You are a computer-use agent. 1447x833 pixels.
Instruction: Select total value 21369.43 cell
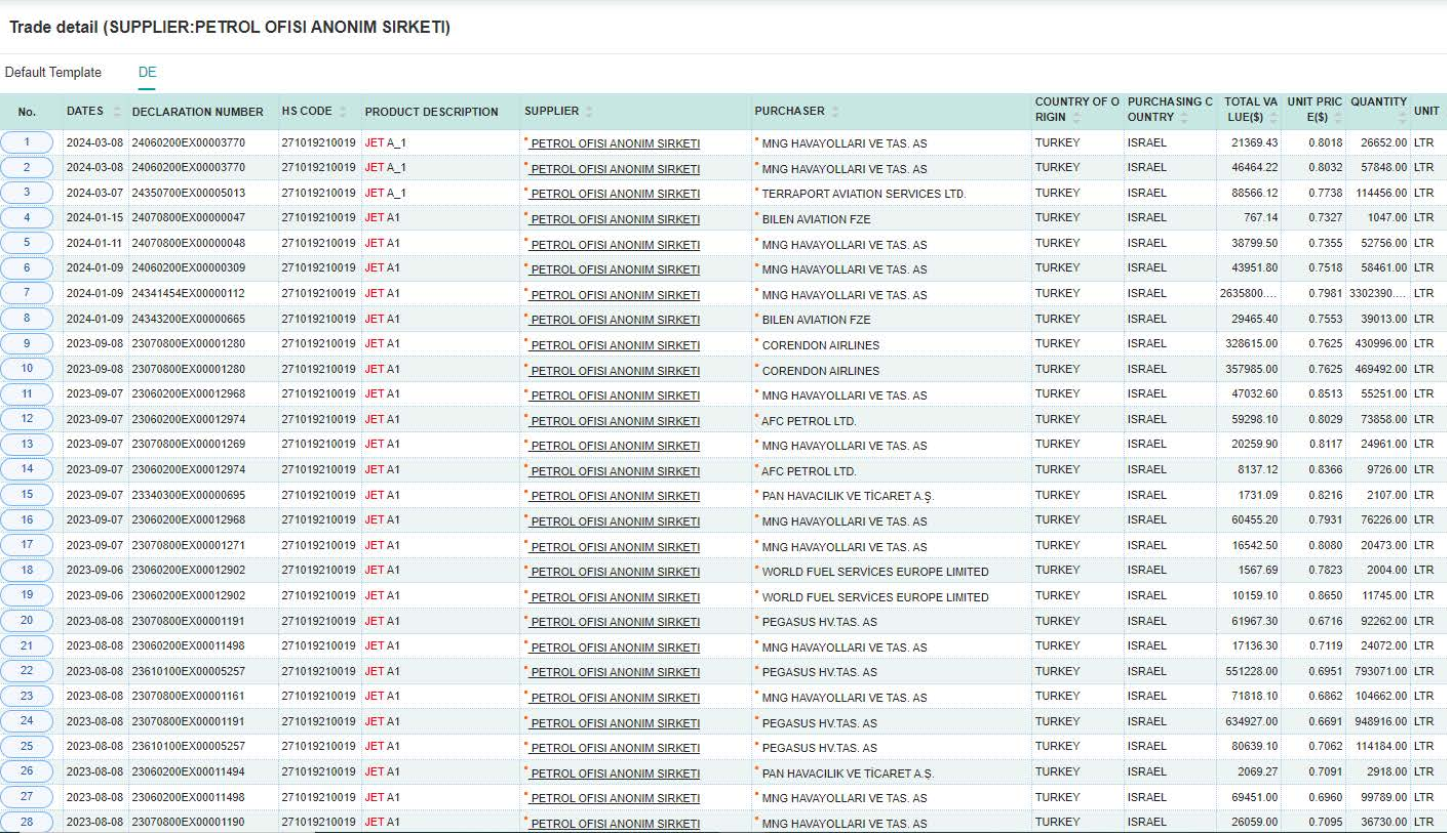pos(1254,143)
